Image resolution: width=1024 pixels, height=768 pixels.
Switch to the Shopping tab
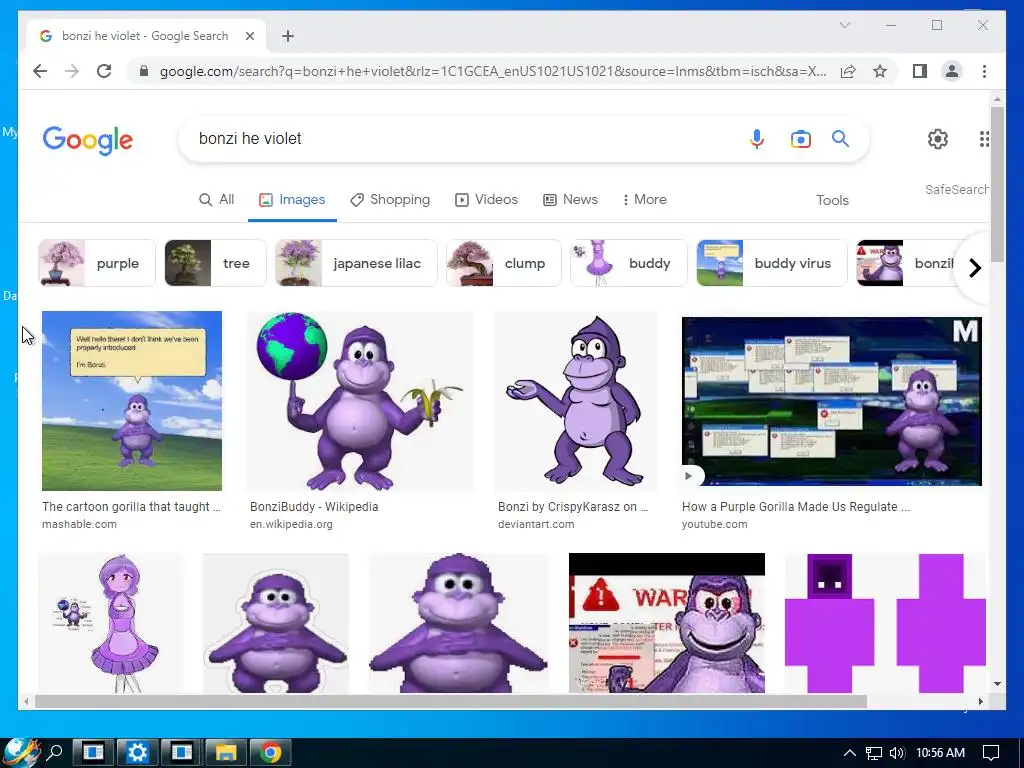[390, 199]
